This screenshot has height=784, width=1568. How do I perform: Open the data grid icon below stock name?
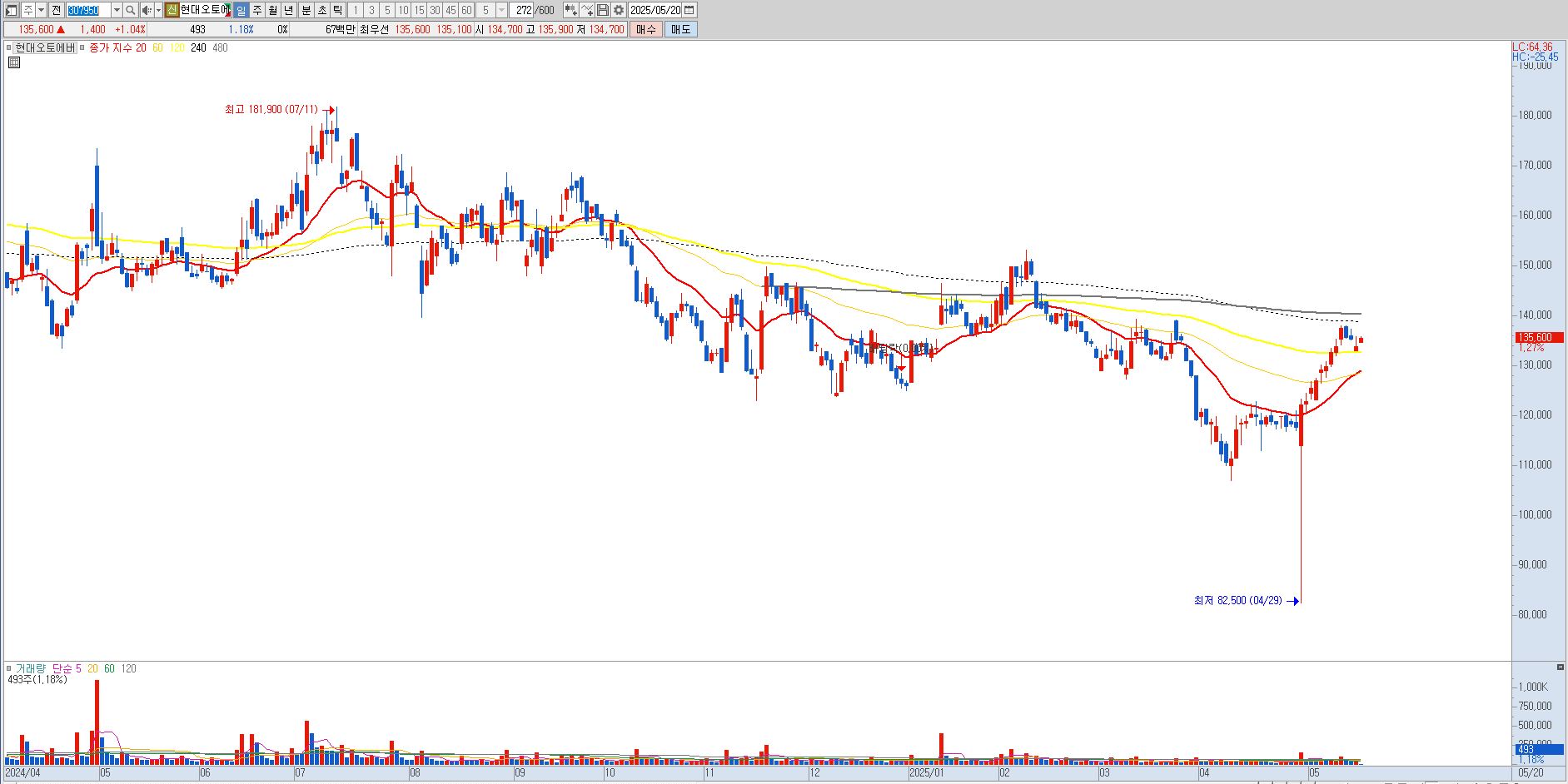(13, 62)
